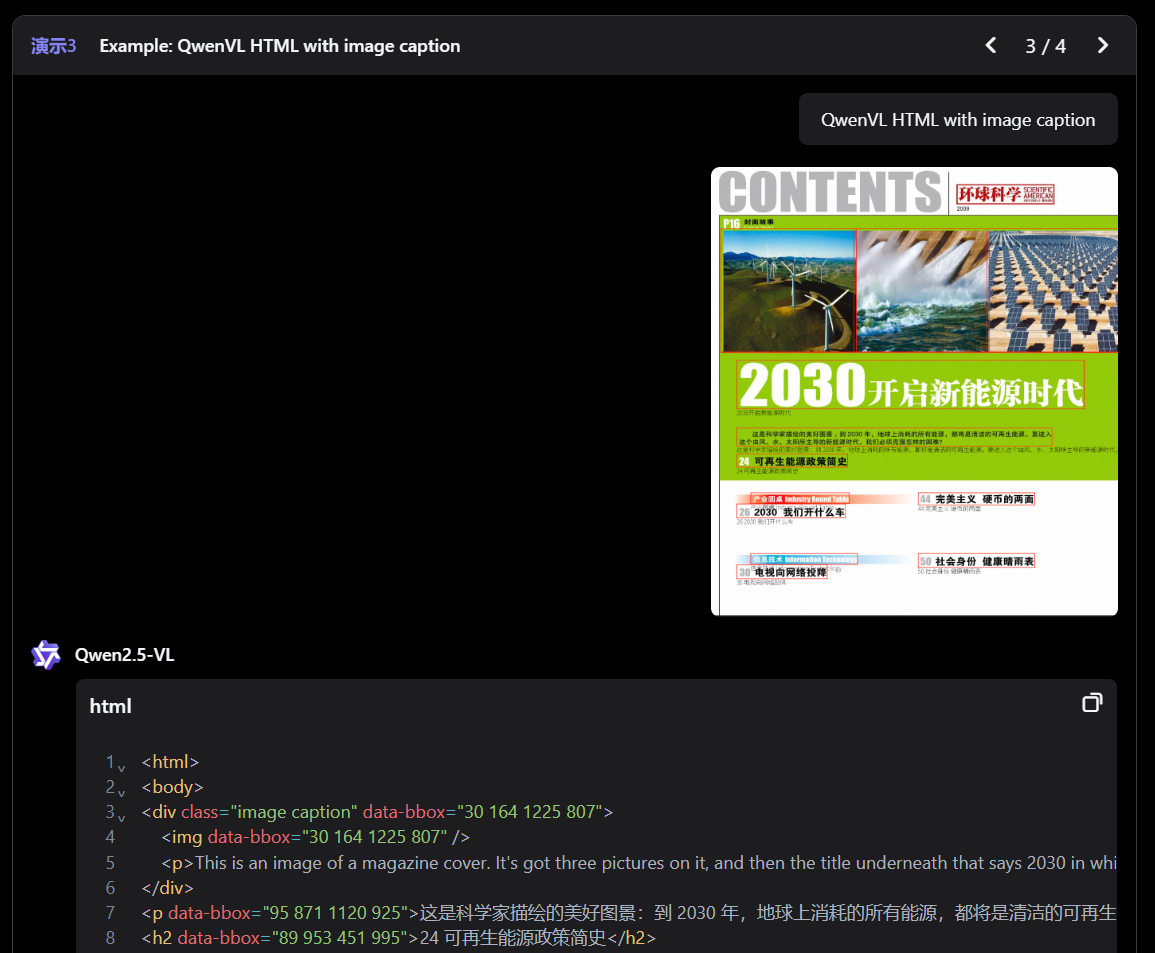Advance to the next demo example
Image resolution: width=1155 pixels, height=953 pixels.
(1102, 46)
